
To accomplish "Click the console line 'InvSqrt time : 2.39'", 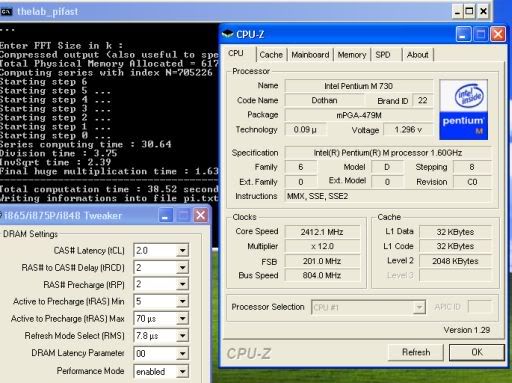I will (55, 162).
